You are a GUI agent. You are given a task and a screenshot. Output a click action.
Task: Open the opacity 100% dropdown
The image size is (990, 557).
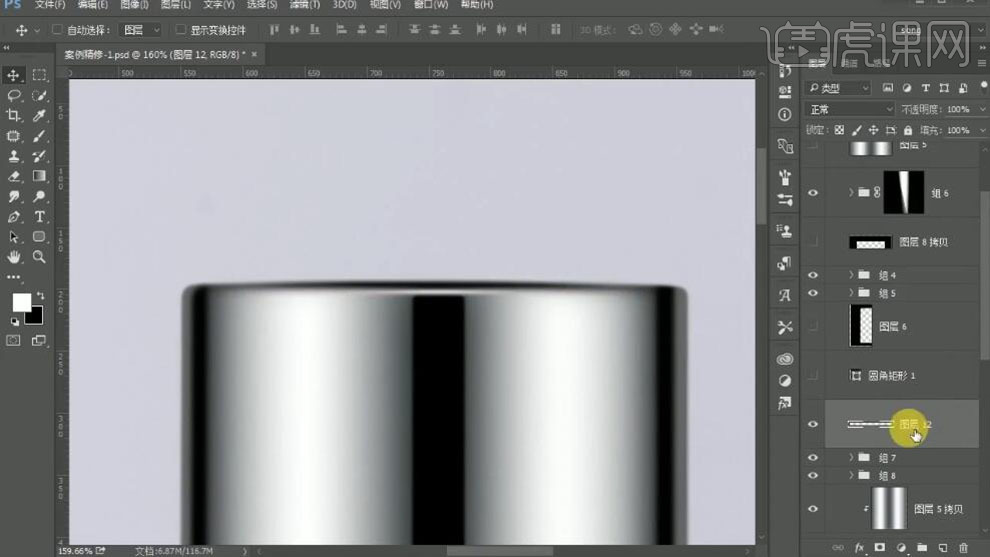[x=982, y=109]
